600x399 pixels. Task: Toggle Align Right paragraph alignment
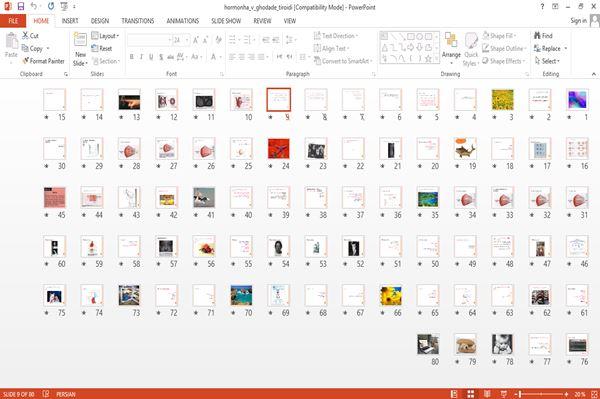251,57
